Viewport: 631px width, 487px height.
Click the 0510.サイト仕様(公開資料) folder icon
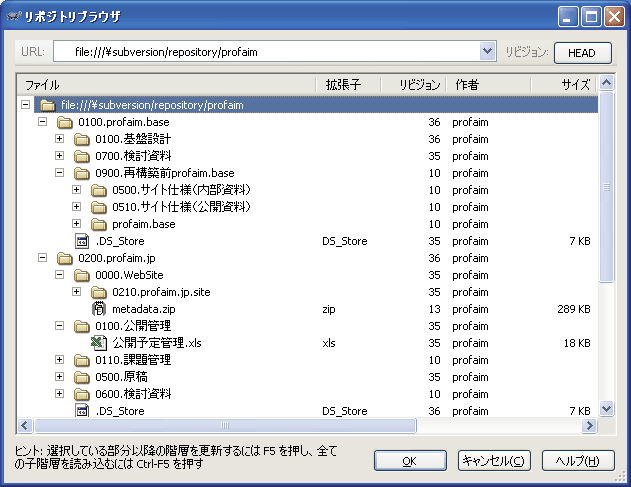[x=99, y=207]
